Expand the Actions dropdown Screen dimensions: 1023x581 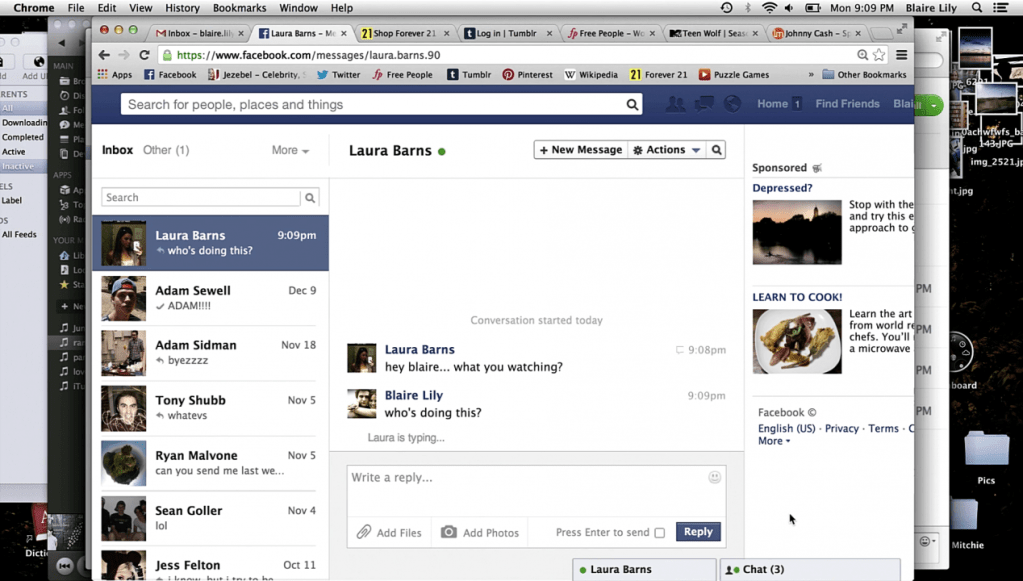point(666,150)
